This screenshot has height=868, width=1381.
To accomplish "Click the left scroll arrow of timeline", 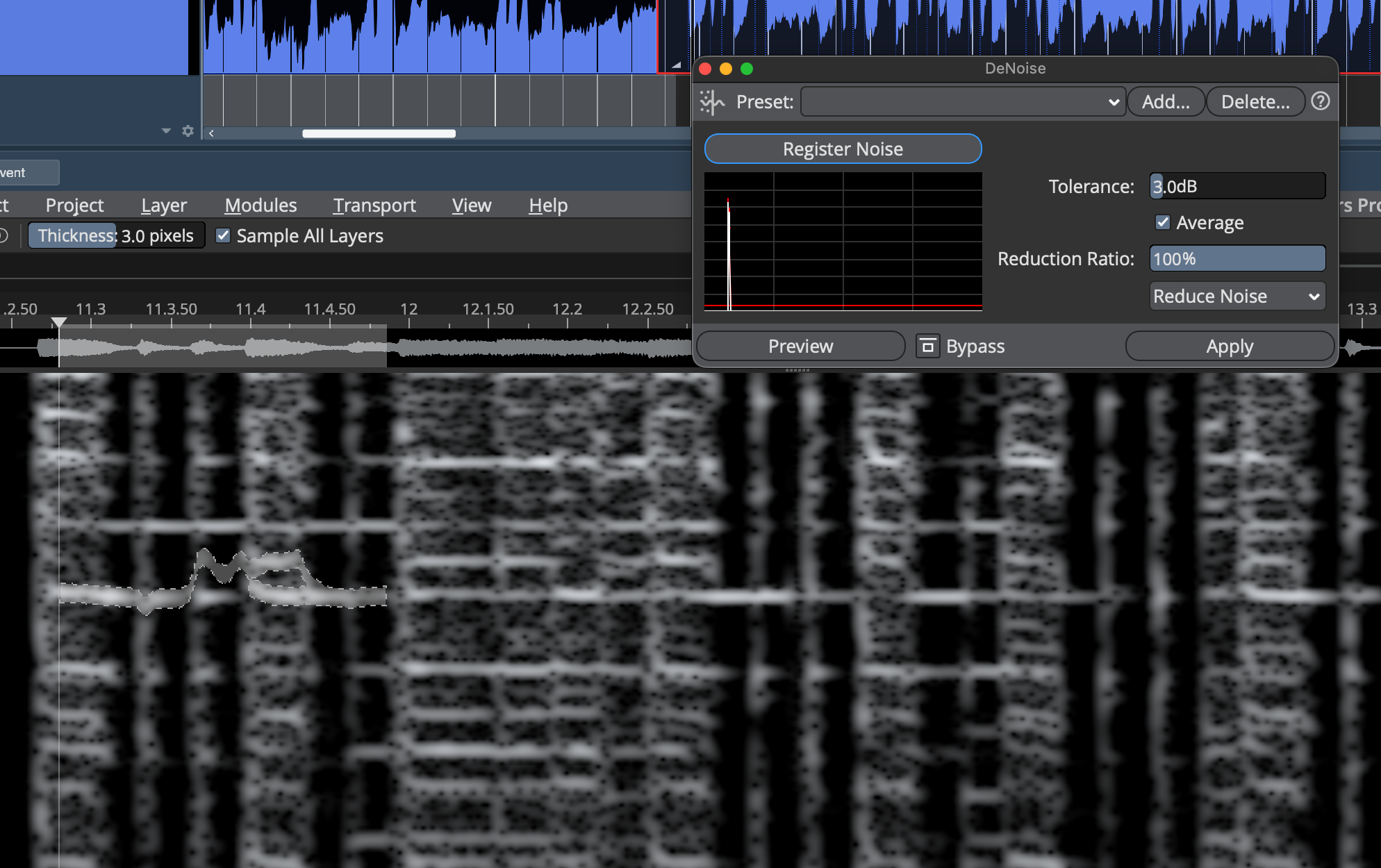I will 211,133.
